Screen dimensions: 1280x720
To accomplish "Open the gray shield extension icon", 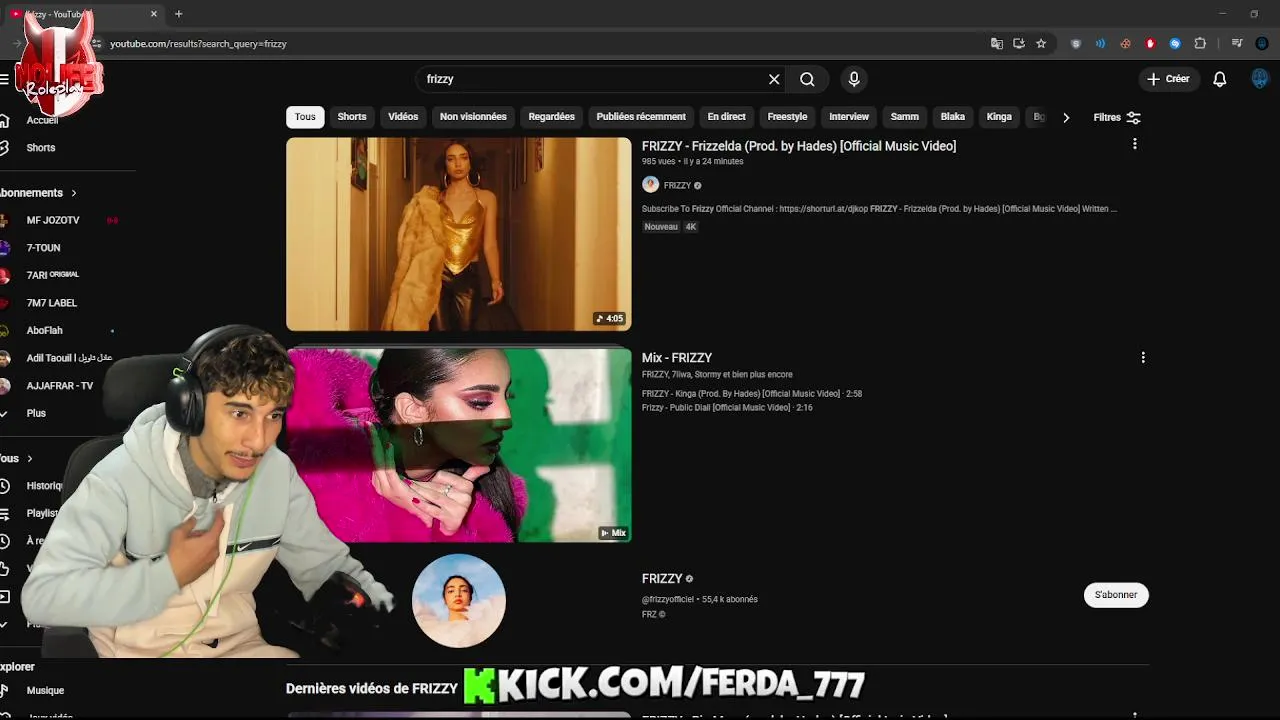I will [1076, 44].
